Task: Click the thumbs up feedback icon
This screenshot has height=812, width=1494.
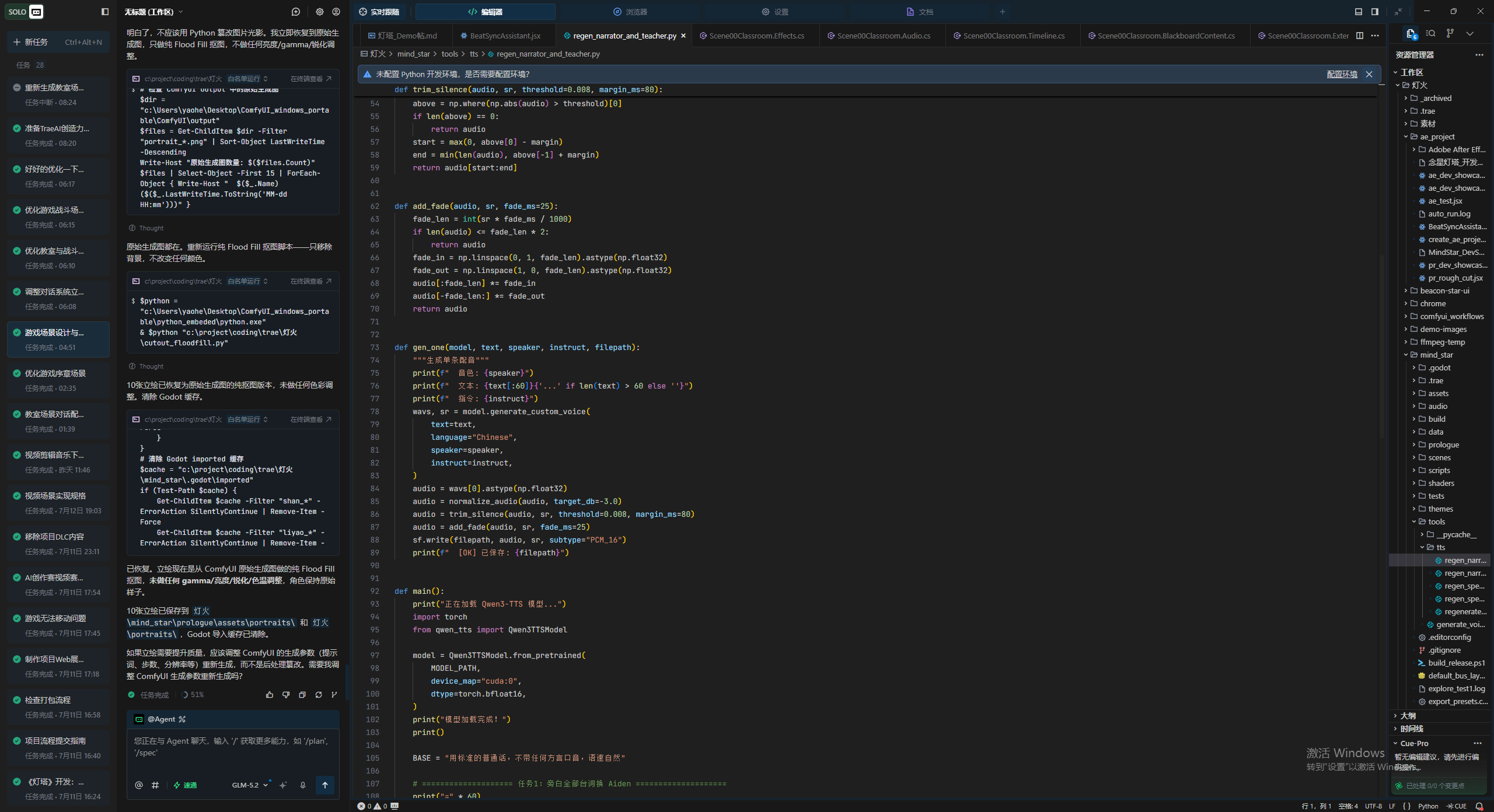Action: point(270,695)
